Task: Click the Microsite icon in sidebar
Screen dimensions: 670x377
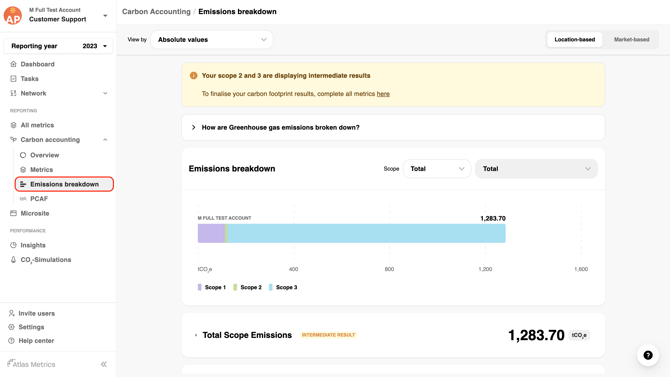Action: tap(13, 213)
